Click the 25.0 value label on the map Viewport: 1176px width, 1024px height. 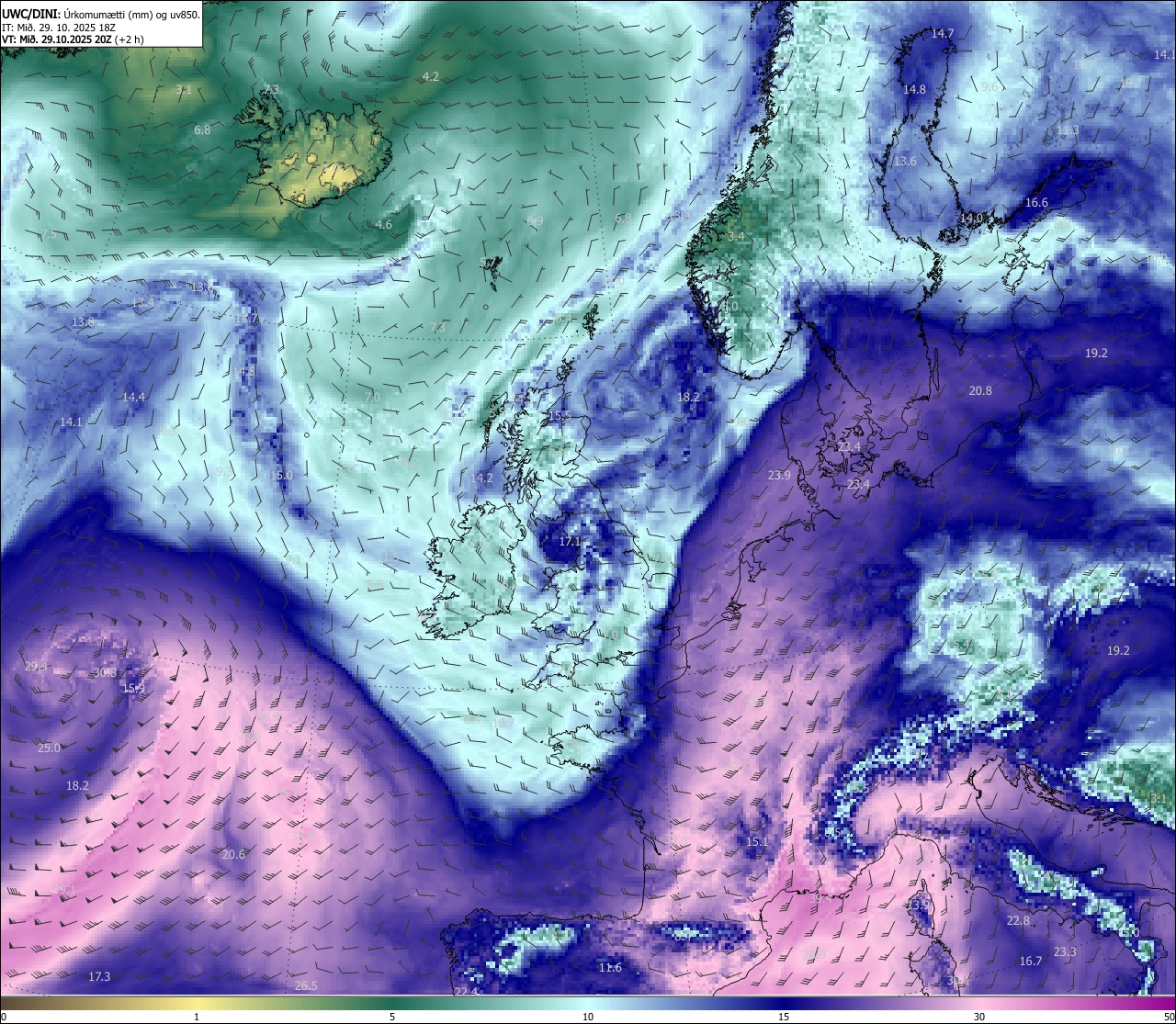pyautogui.click(x=49, y=748)
